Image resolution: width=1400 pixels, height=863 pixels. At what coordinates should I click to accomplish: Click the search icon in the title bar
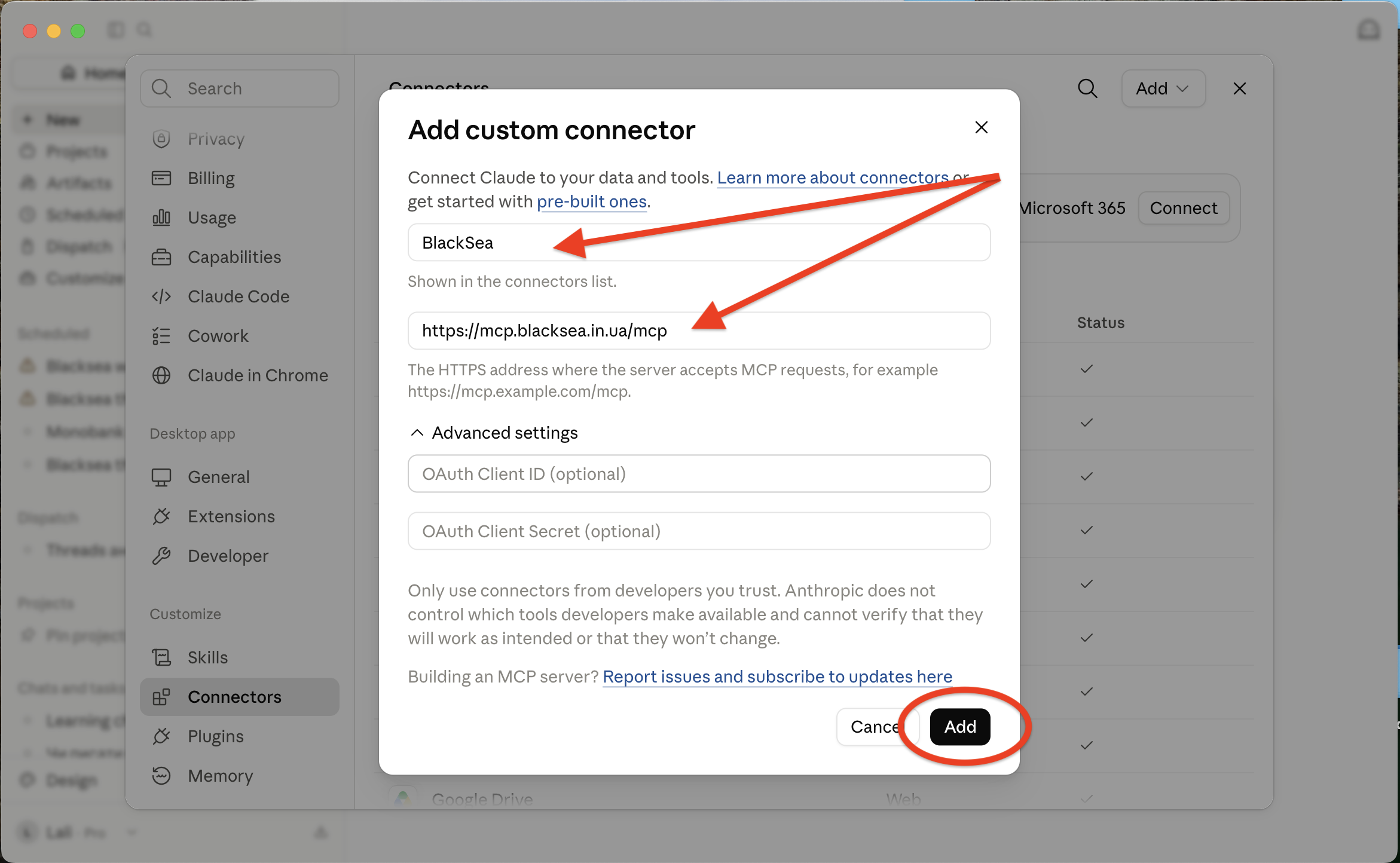pyautogui.click(x=145, y=30)
